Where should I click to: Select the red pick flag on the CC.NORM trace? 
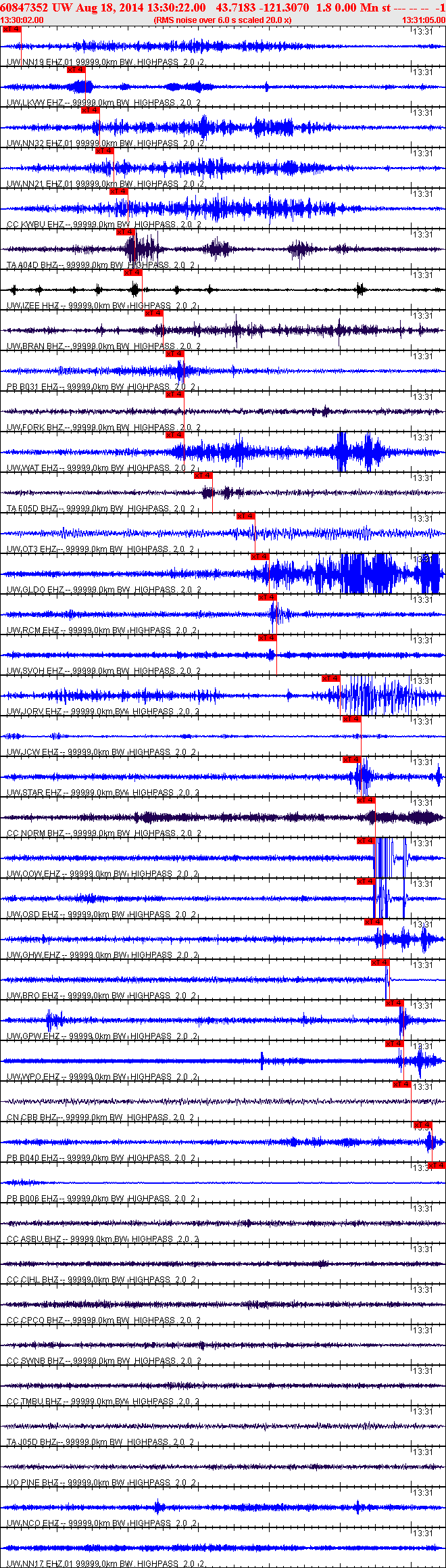coord(366,800)
